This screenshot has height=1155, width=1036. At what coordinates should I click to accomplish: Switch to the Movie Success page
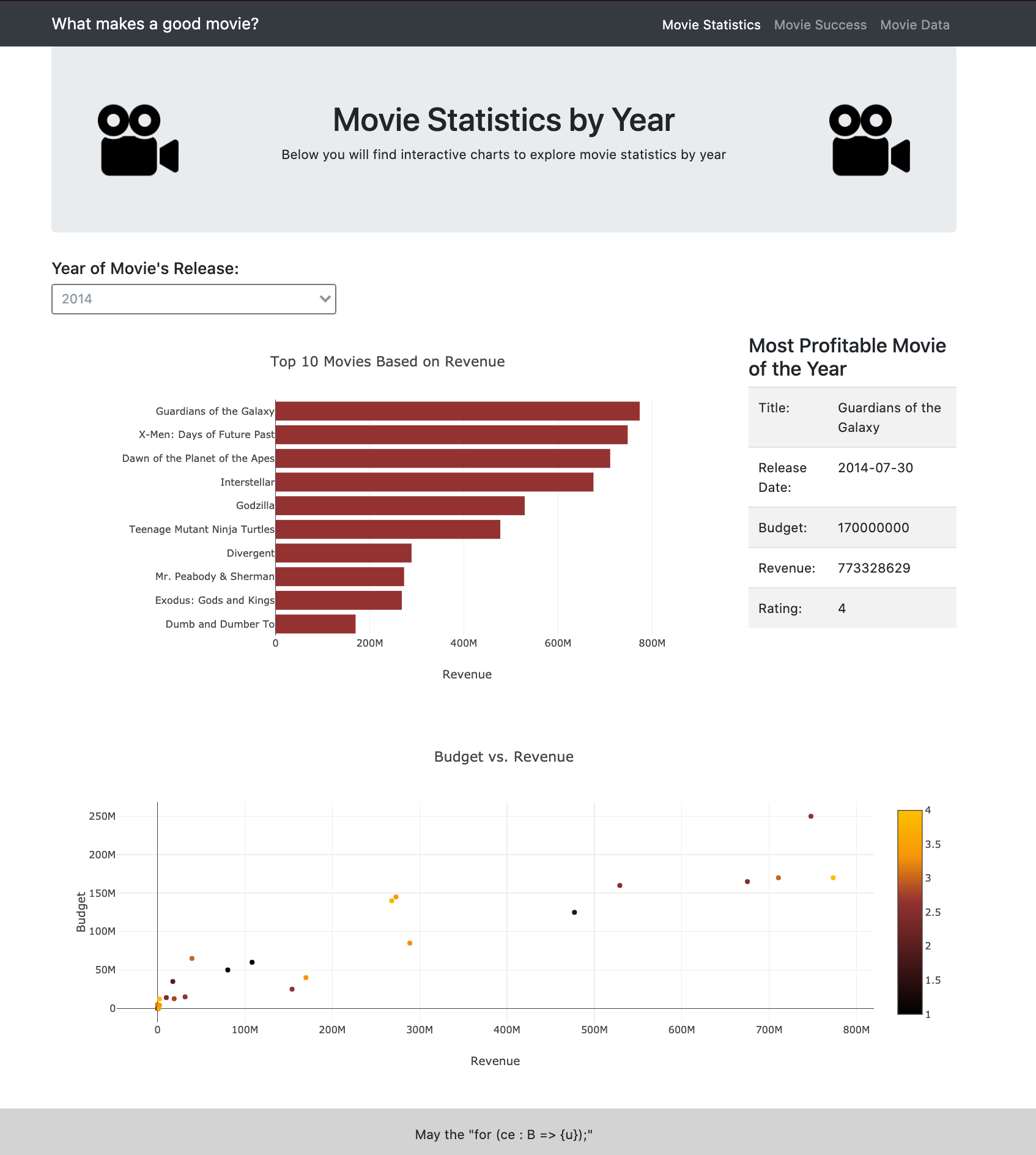pyautogui.click(x=820, y=25)
